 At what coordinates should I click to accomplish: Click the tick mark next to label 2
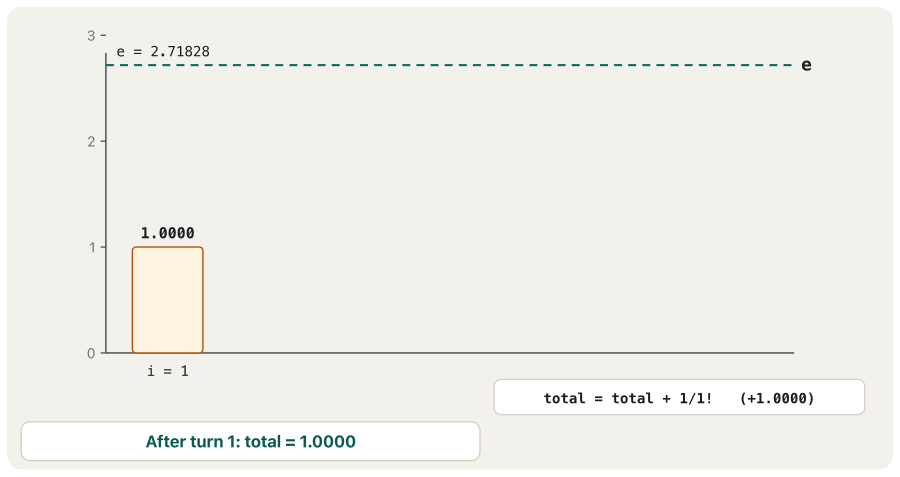tap(103, 141)
